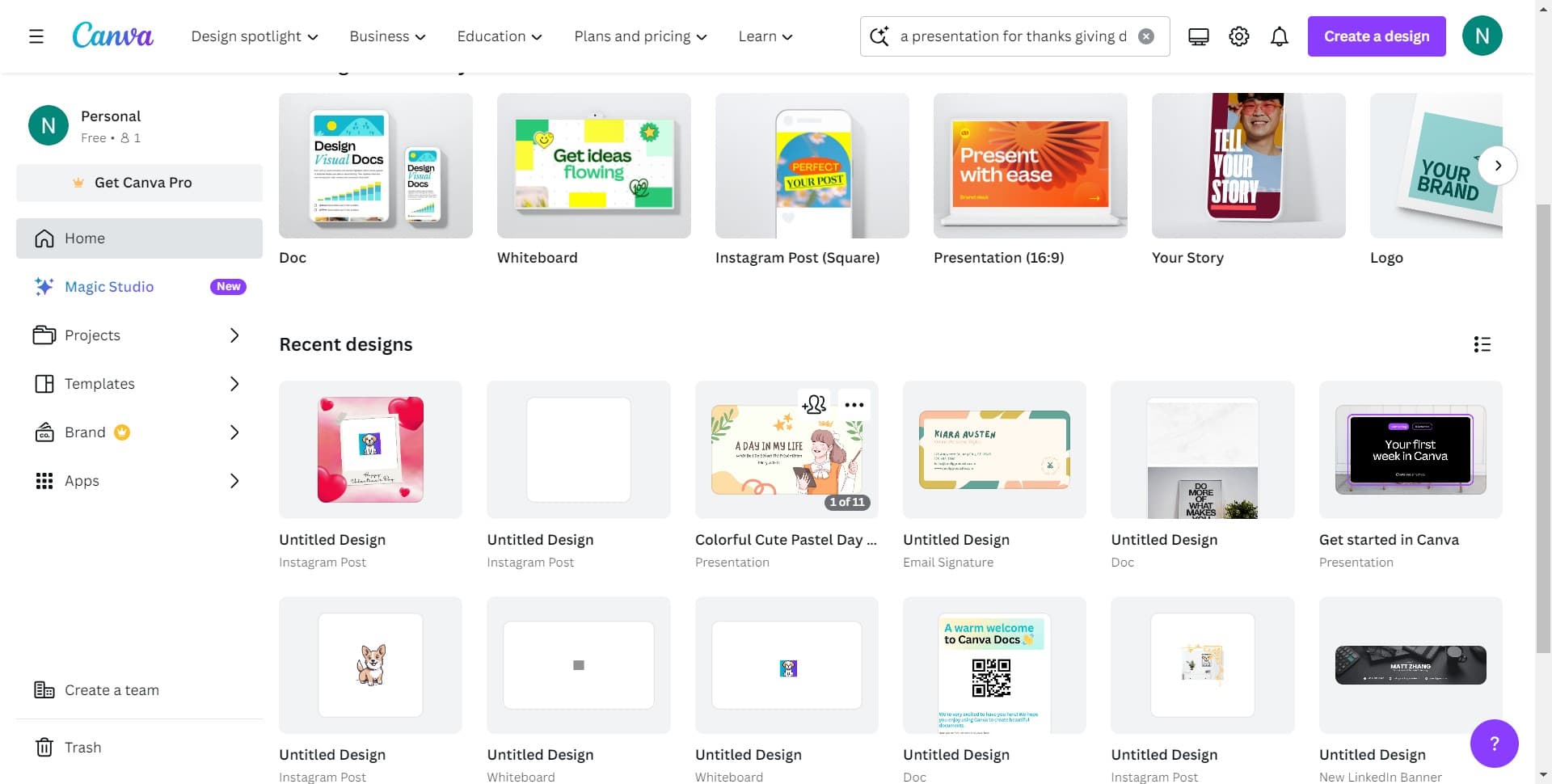Viewport: 1552px width, 784px height.
Task: Click share icon on Colorful Cute Pastel design
Action: tap(815, 404)
